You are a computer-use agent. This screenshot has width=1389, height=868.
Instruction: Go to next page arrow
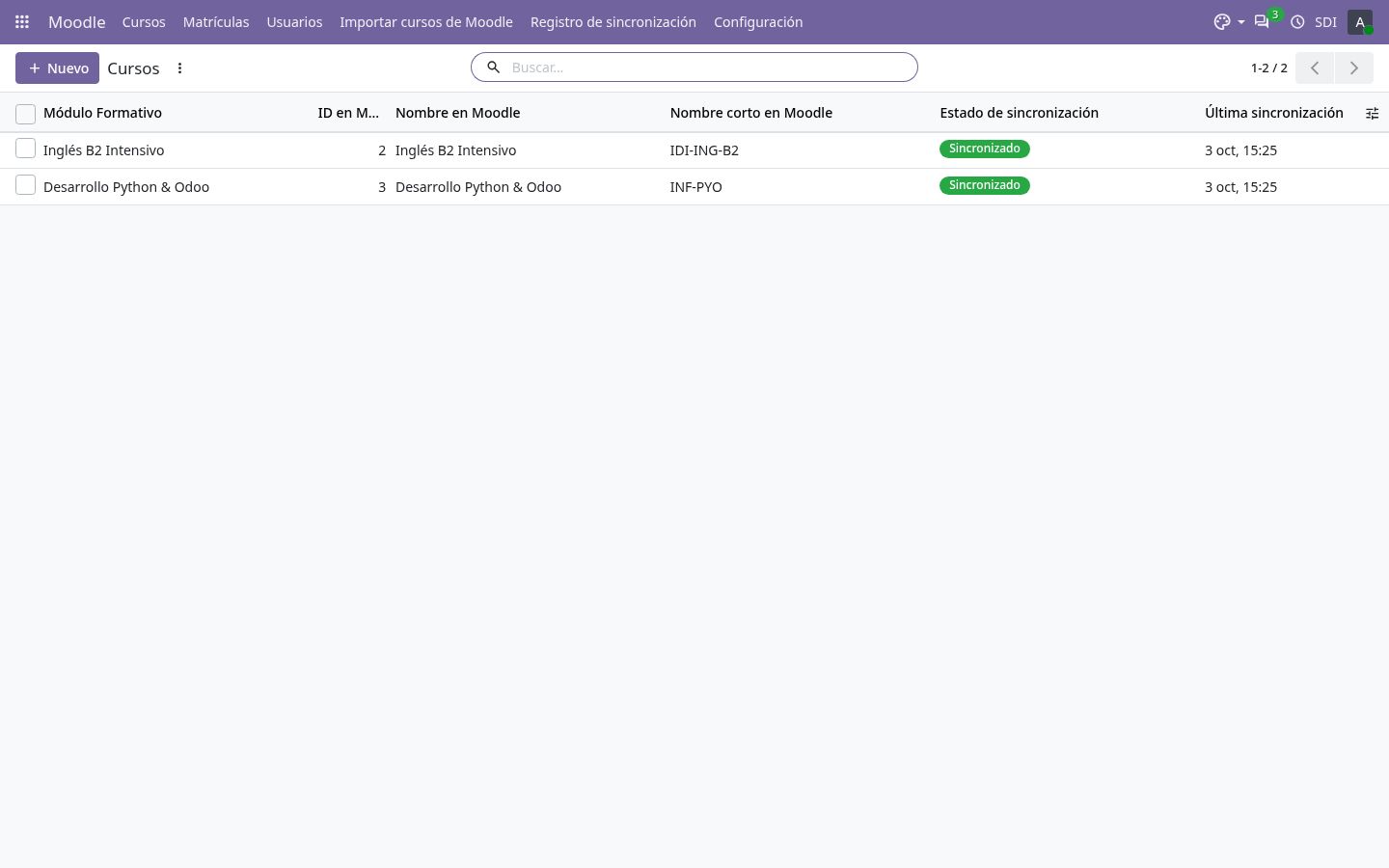1353,68
